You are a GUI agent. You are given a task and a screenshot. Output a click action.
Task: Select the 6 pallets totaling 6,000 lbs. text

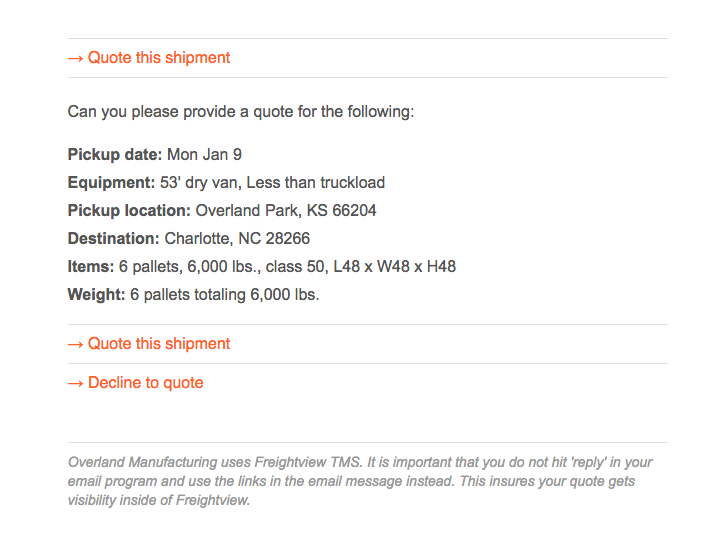point(224,294)
